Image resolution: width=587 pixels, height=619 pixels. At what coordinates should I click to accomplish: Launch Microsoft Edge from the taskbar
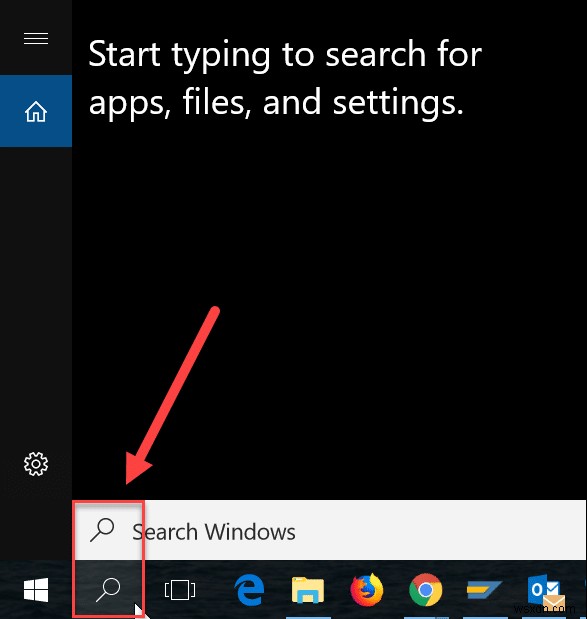point(249,590)
